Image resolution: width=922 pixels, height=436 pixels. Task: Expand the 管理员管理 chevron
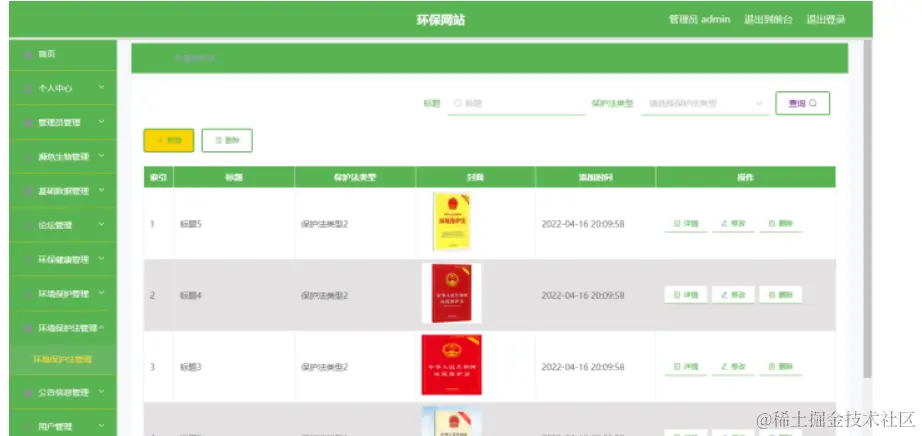[x=101, y=122]
